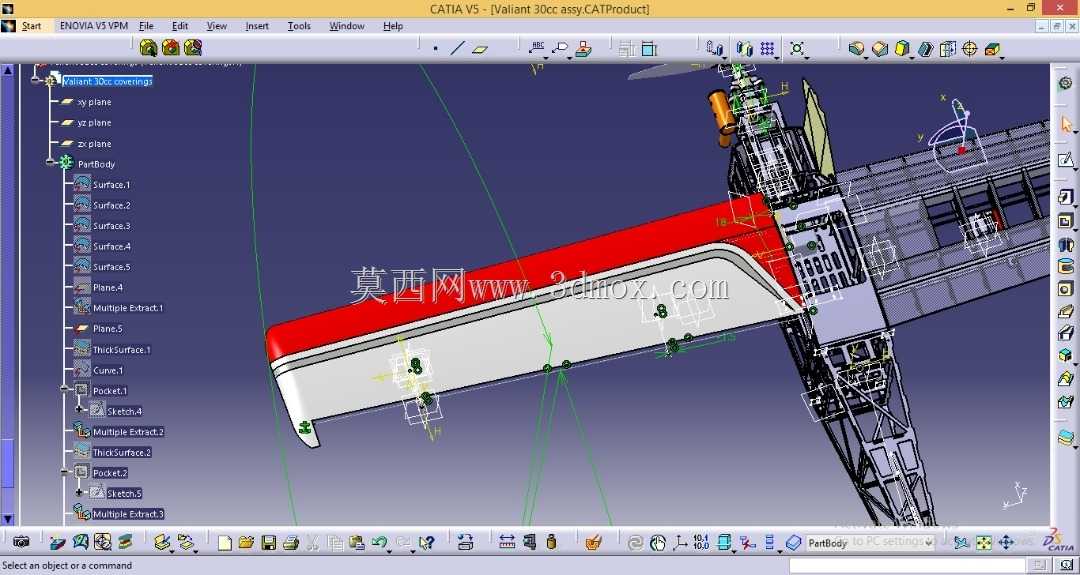Click the Save disk icon
This screenshot has height=575, width=1080.
[x=269, y=543]
